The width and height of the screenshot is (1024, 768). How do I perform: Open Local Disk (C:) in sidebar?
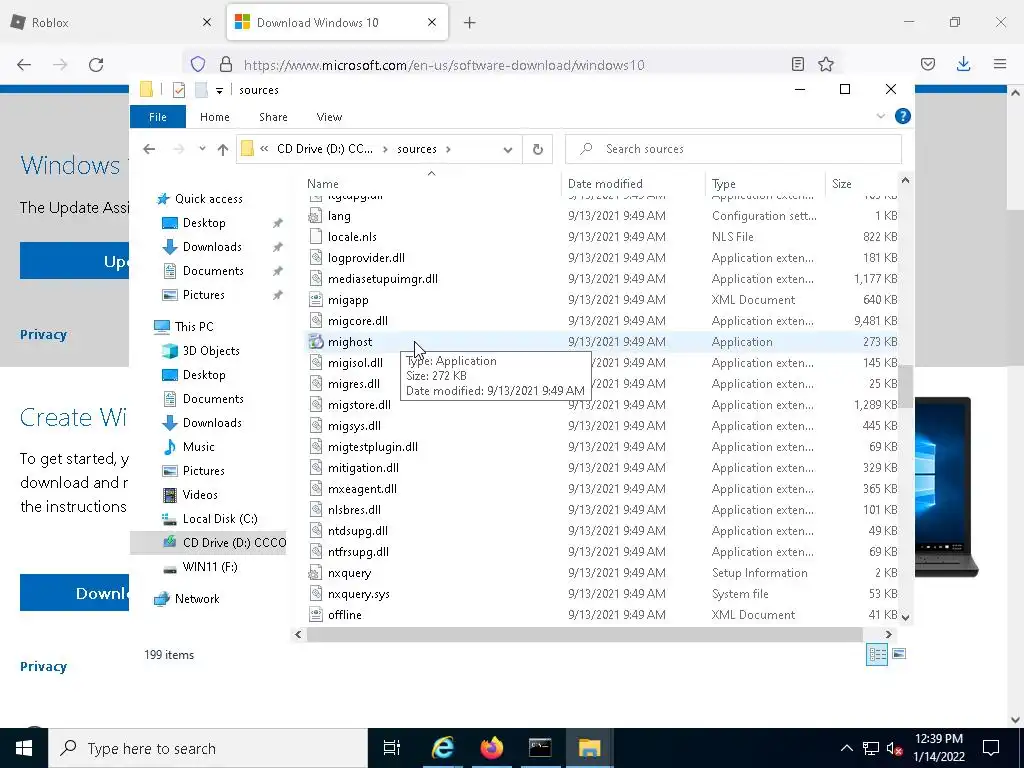pos(220,519)
